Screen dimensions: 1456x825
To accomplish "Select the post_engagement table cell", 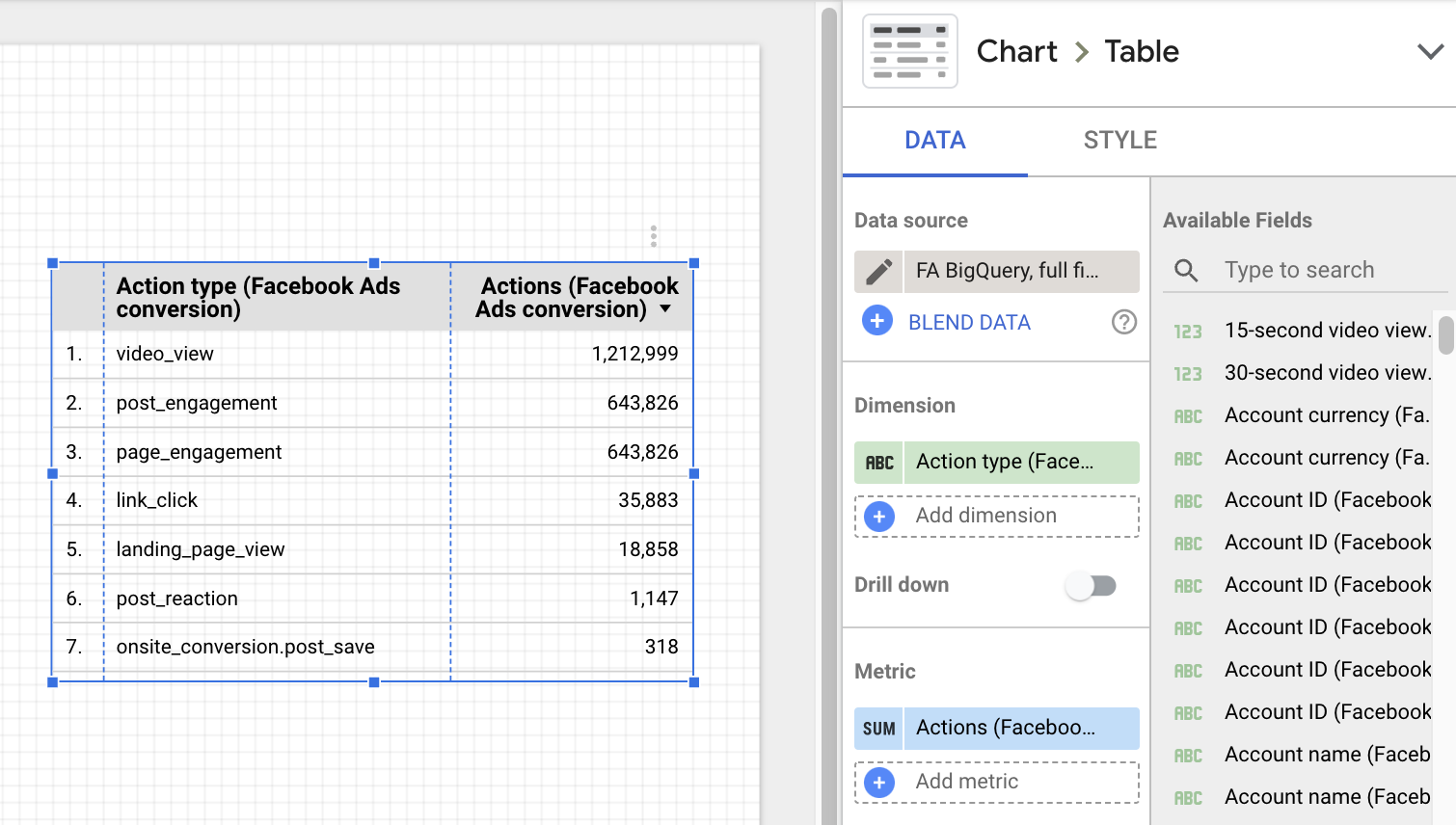I will click(x=277, y=403).
